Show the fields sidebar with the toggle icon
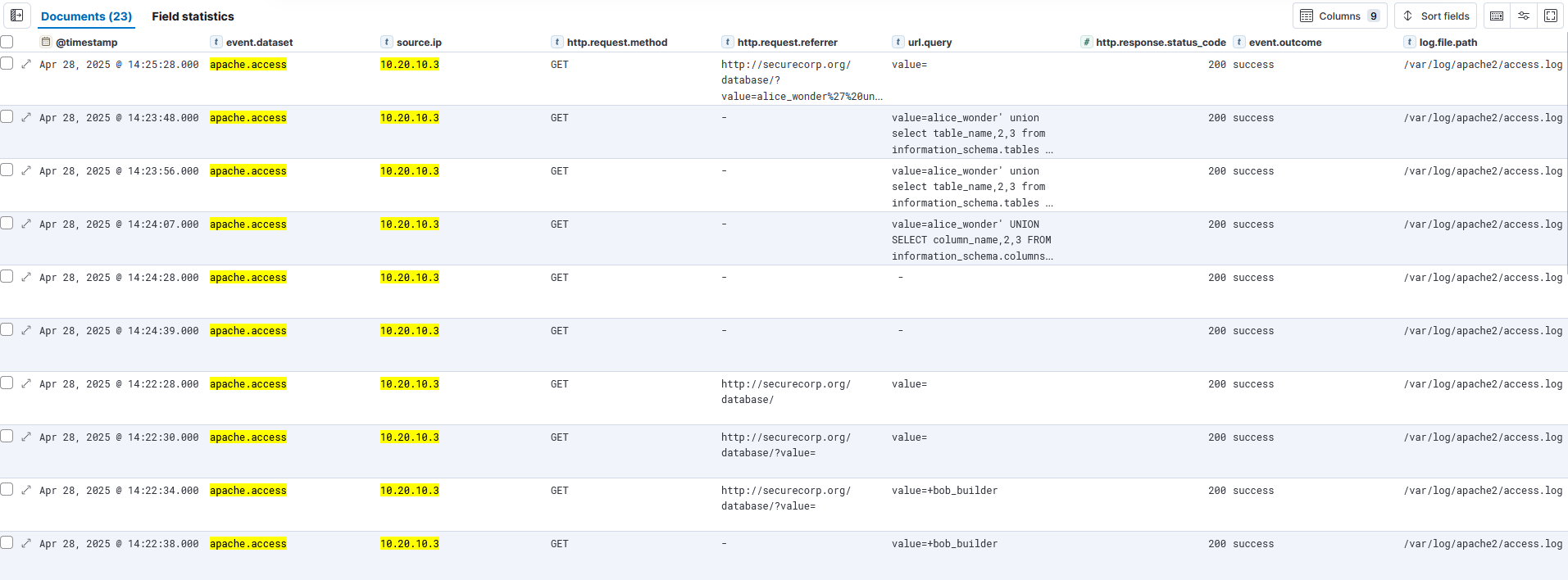 click(16, 16)
